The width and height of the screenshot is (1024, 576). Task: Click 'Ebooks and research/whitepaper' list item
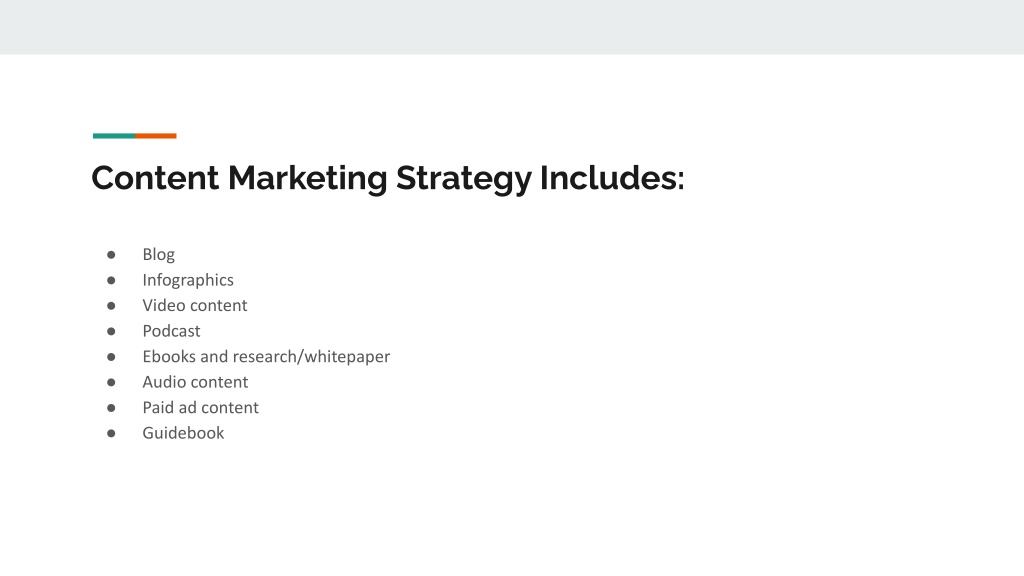point(266,357)
